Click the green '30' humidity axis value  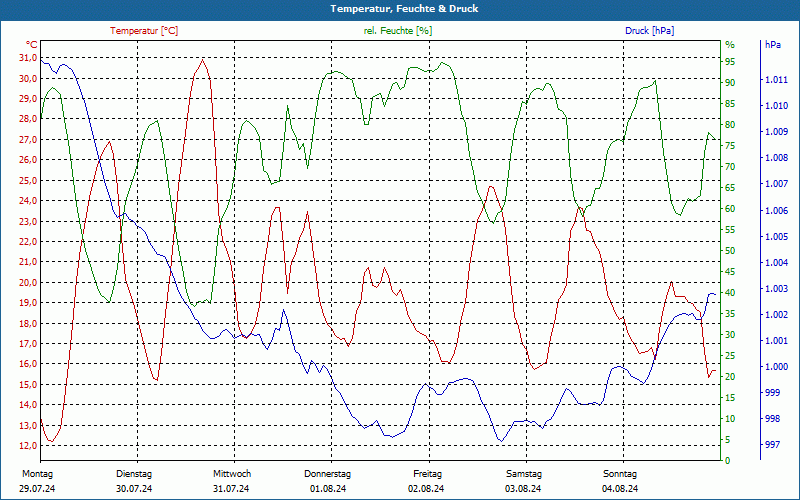pyautogui.click(x=730, y=335)
